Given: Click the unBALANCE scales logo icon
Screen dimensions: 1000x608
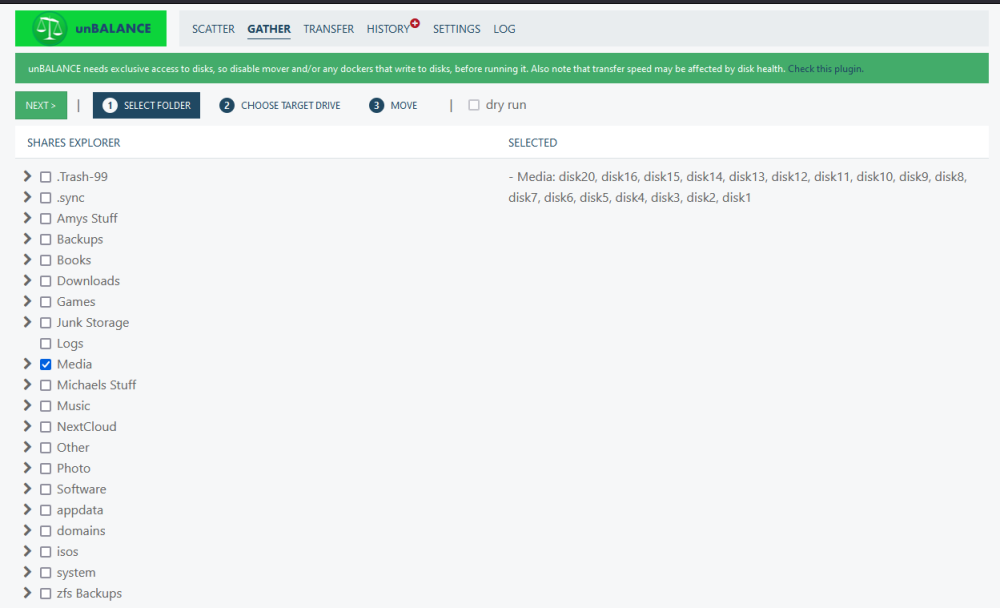Looking at the screenshot, I should point(50,28).
